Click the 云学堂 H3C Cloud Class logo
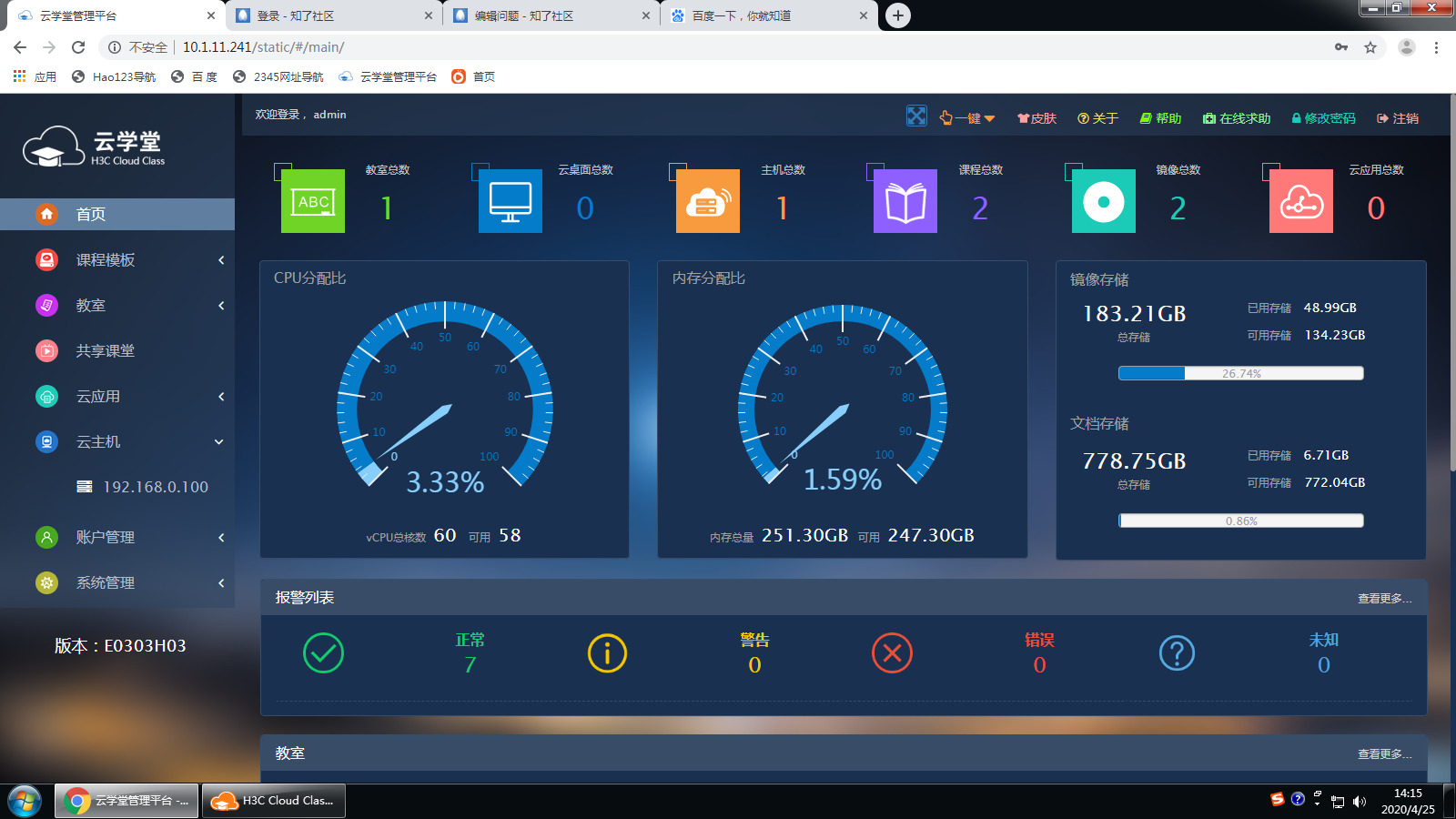The width and height of the screenshot is (1456, 819). click(x=94, y=147)
